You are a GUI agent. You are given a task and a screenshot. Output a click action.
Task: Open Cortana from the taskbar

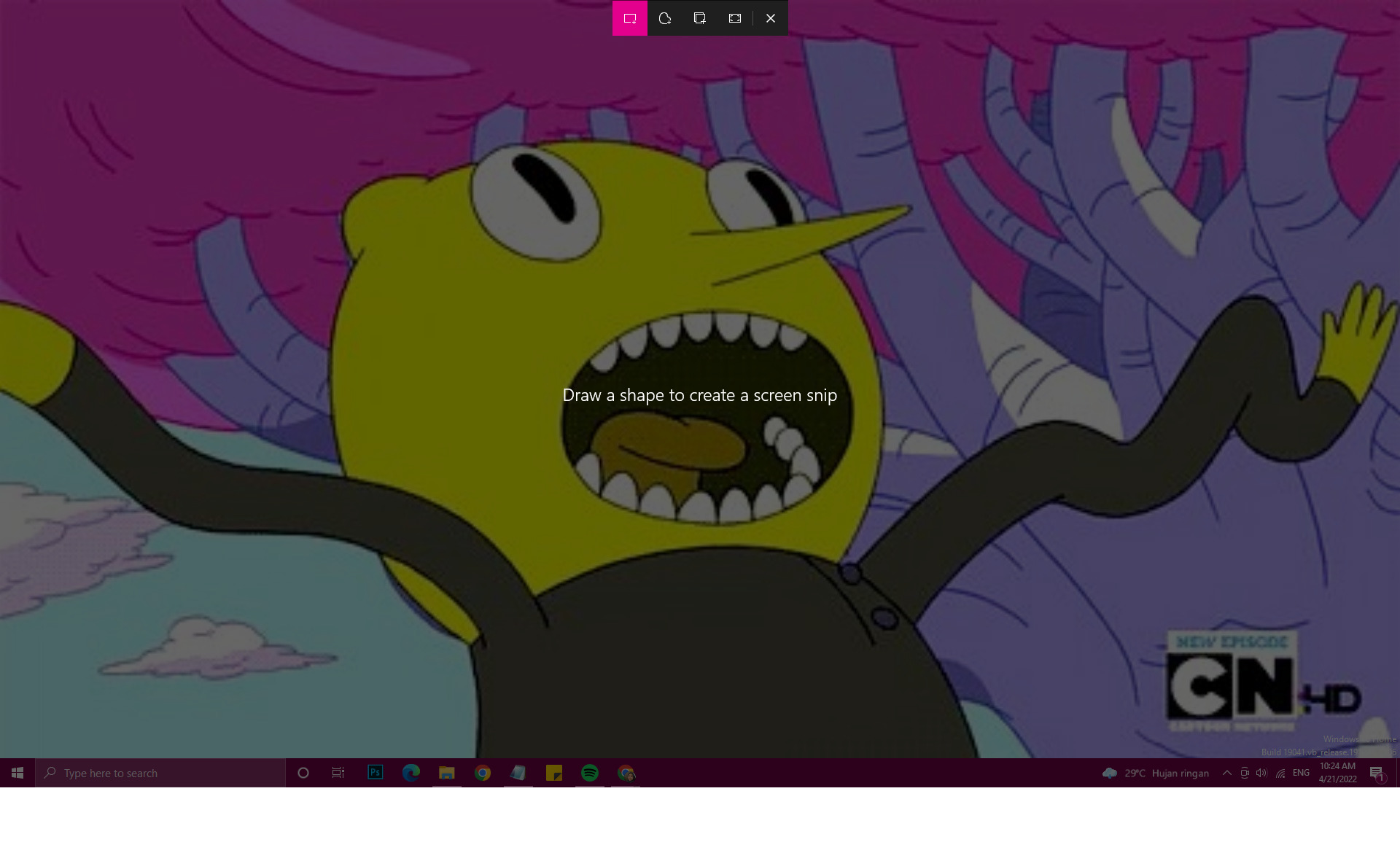(303, 773)
